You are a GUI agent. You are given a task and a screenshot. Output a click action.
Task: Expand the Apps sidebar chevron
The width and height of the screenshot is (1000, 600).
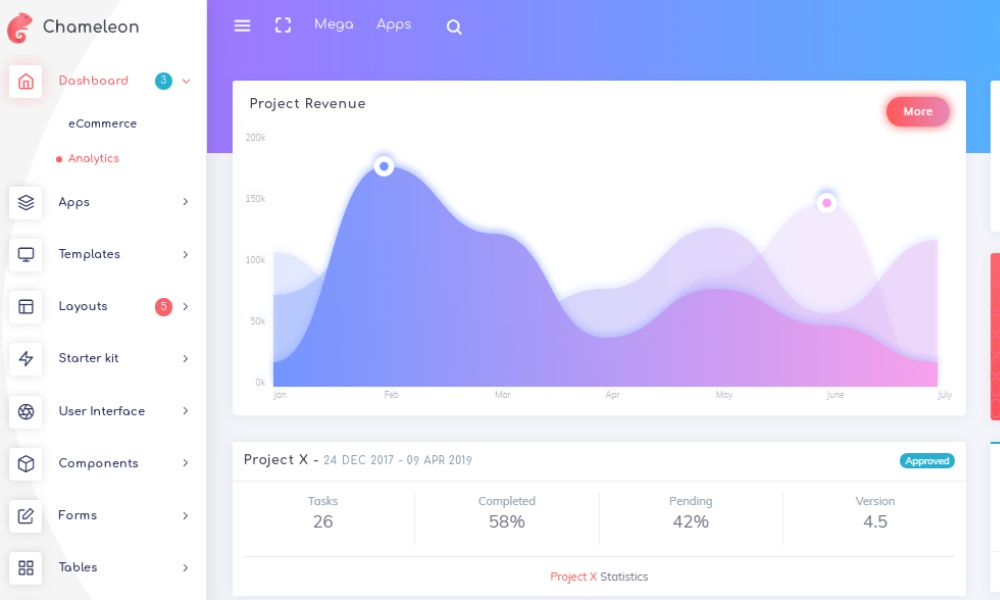(186, 202)
